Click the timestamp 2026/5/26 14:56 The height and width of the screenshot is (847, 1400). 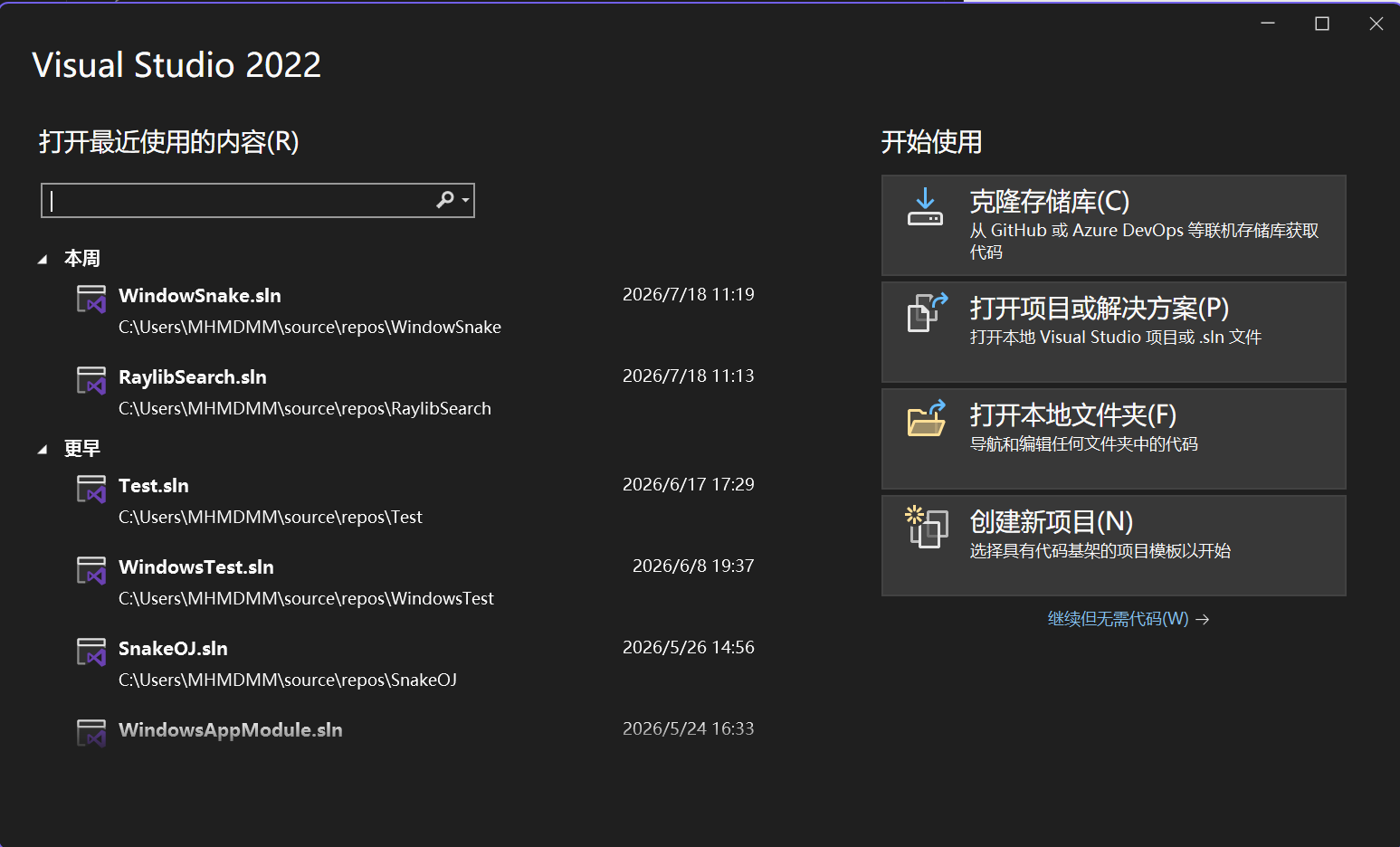[689, 647]
